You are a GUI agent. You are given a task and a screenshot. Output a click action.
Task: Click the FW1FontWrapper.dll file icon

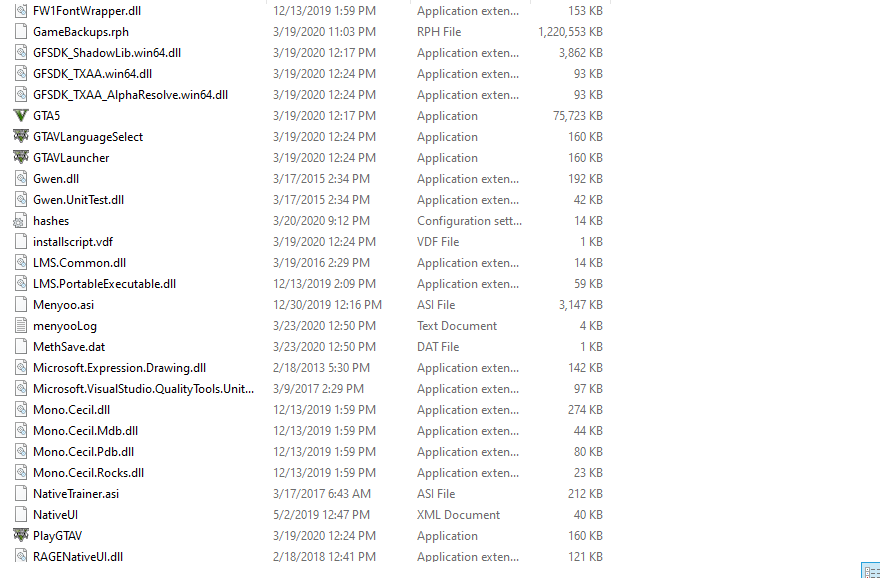(21, 11)
